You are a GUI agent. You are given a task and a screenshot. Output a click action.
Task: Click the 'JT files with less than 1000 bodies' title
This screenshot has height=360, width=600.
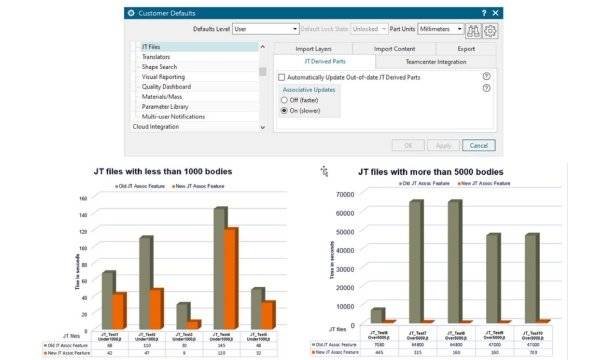pyautogui.click(x=163, y=171)
